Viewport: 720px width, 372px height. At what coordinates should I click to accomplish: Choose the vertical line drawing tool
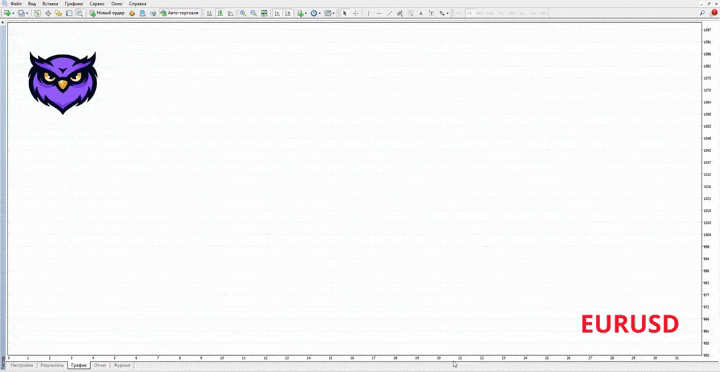pos(368,13)
